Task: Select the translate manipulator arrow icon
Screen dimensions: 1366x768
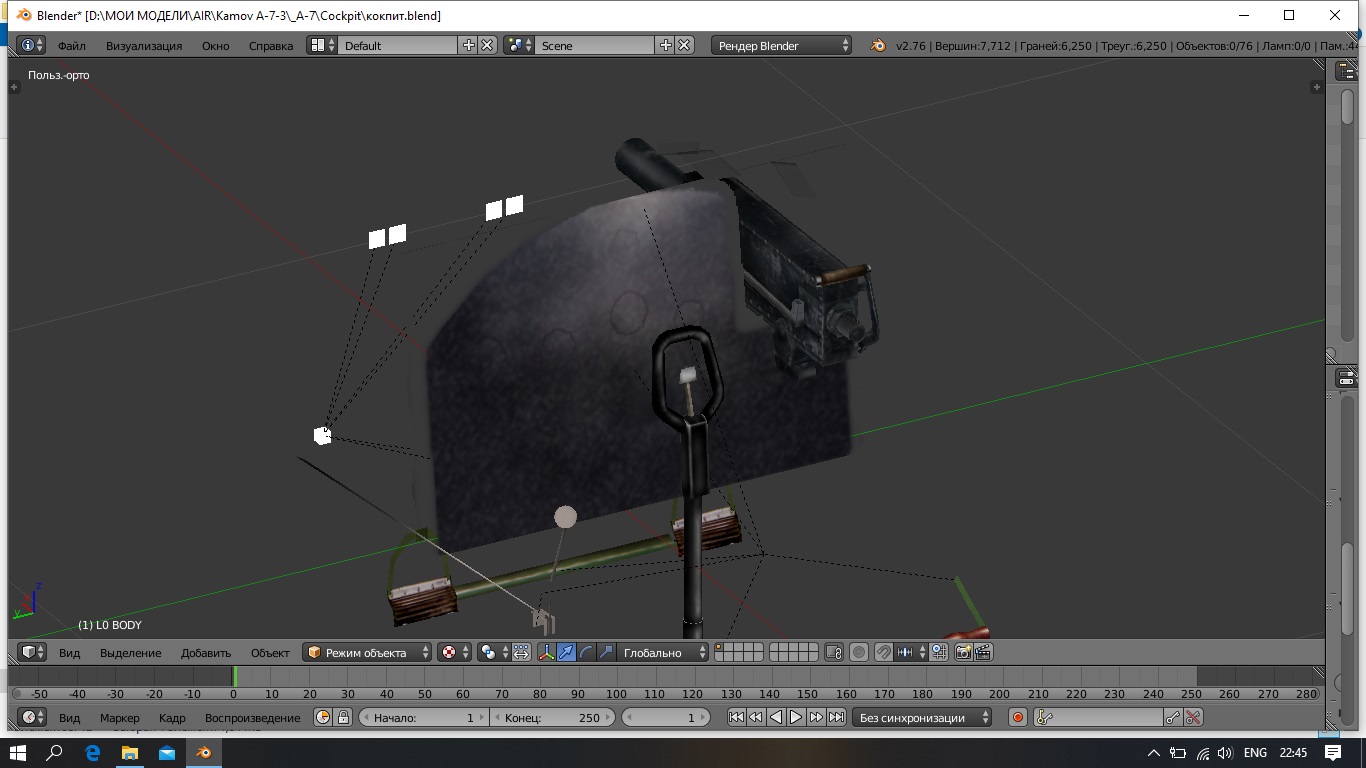Action: (567, 652)
